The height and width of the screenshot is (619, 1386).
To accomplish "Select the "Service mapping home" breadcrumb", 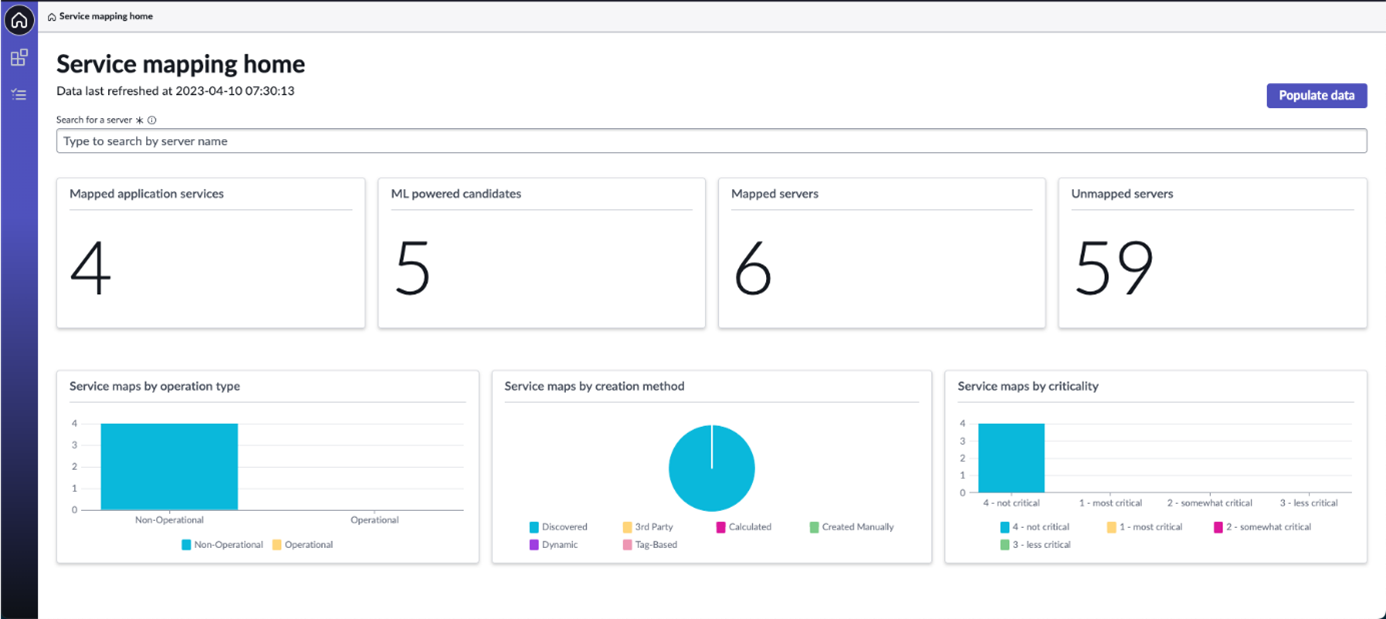I will 105,16.
